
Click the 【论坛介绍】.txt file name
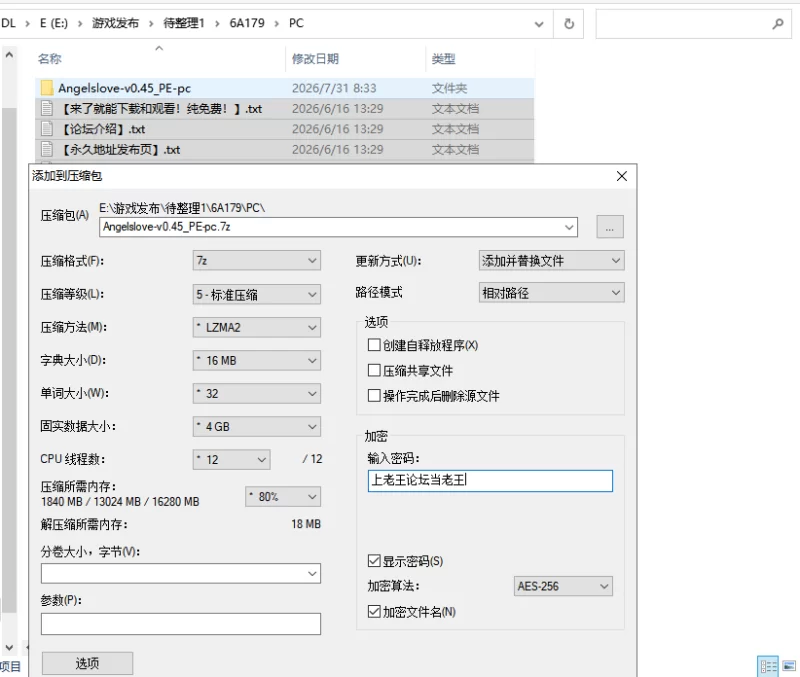pyautogui.click(x=104, y=129)
